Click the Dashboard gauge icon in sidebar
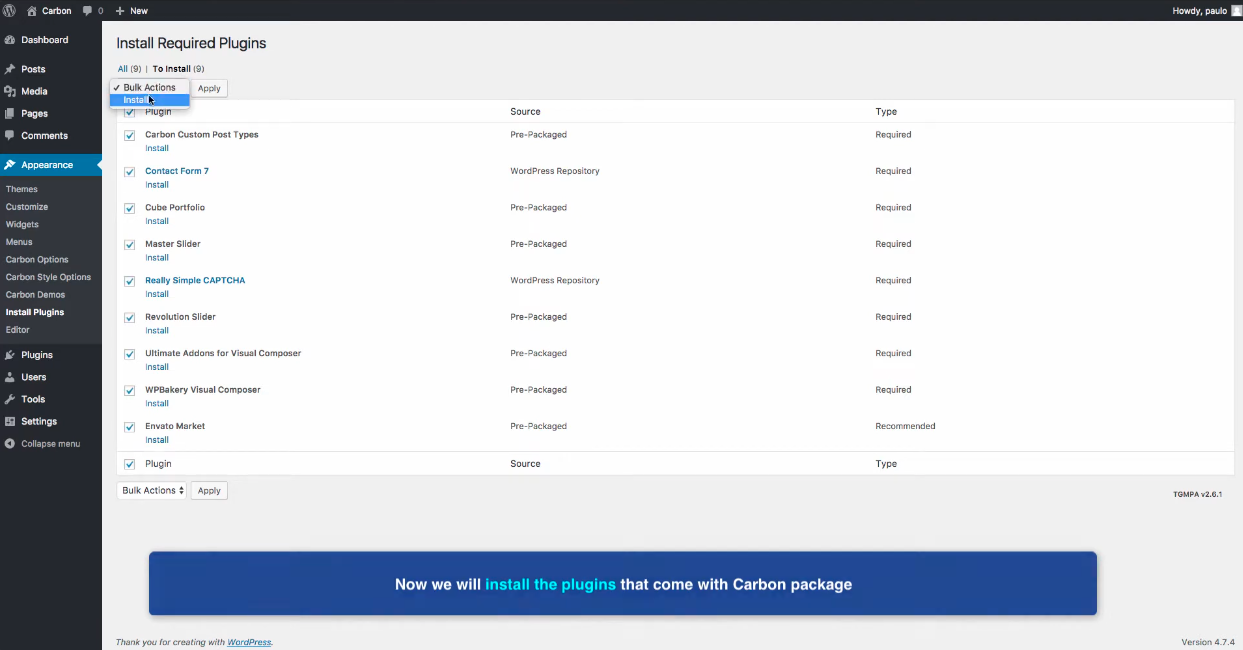The image size is (1243, 650). 10,40
